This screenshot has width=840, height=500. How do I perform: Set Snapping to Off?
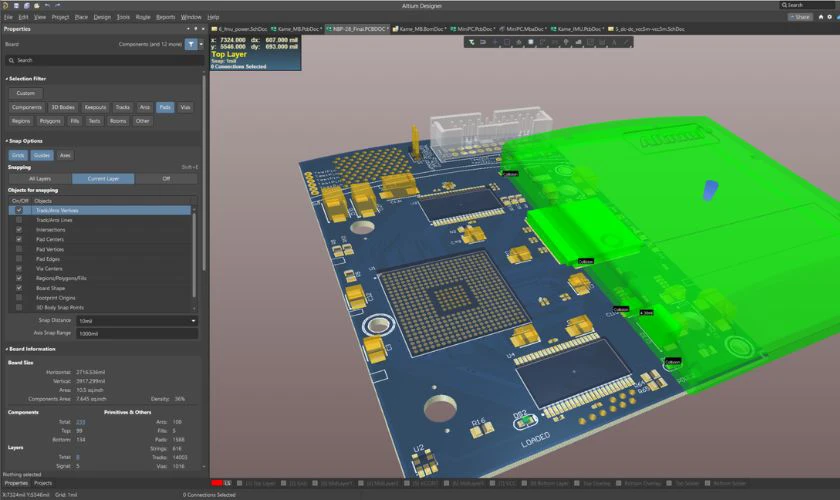(166, 179)
